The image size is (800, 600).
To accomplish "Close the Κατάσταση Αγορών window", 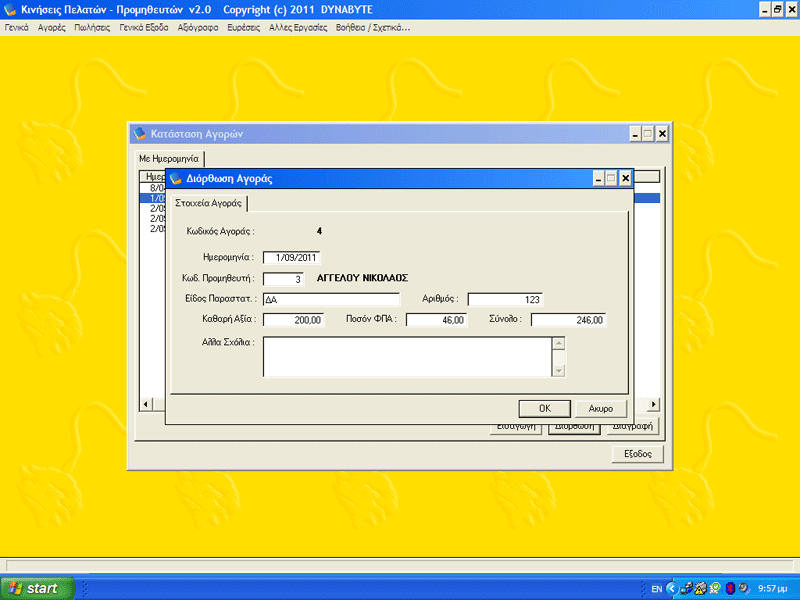I will [x=662, y=134].
